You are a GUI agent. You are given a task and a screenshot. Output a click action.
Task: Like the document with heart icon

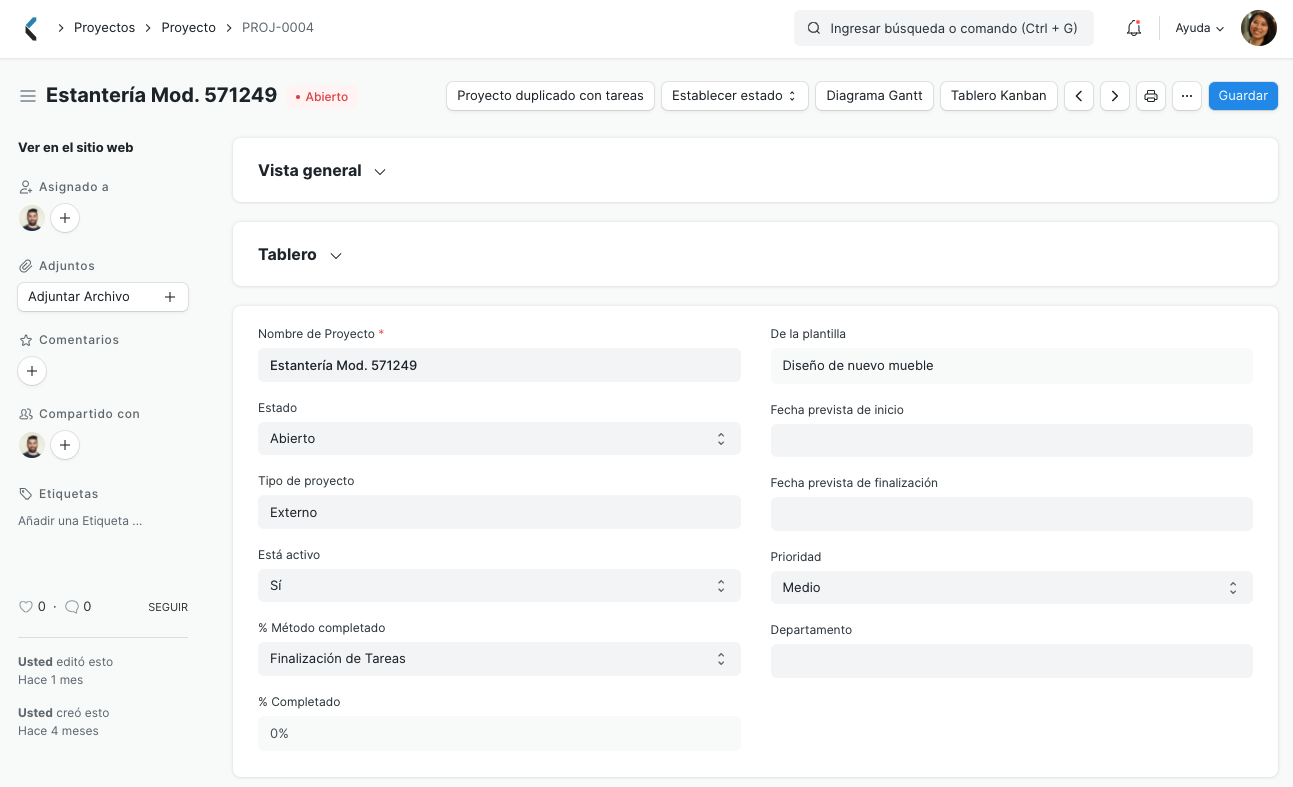click(x=26, y=607)
